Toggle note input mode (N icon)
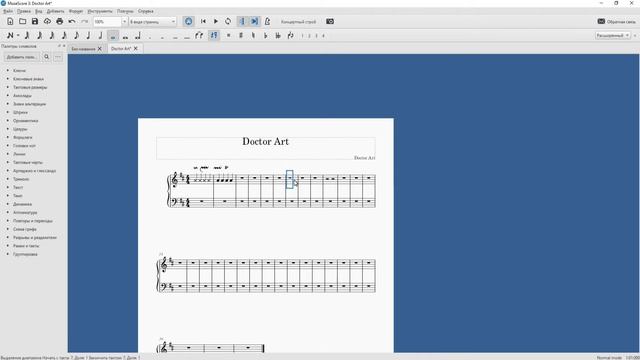 coord(10,36)
